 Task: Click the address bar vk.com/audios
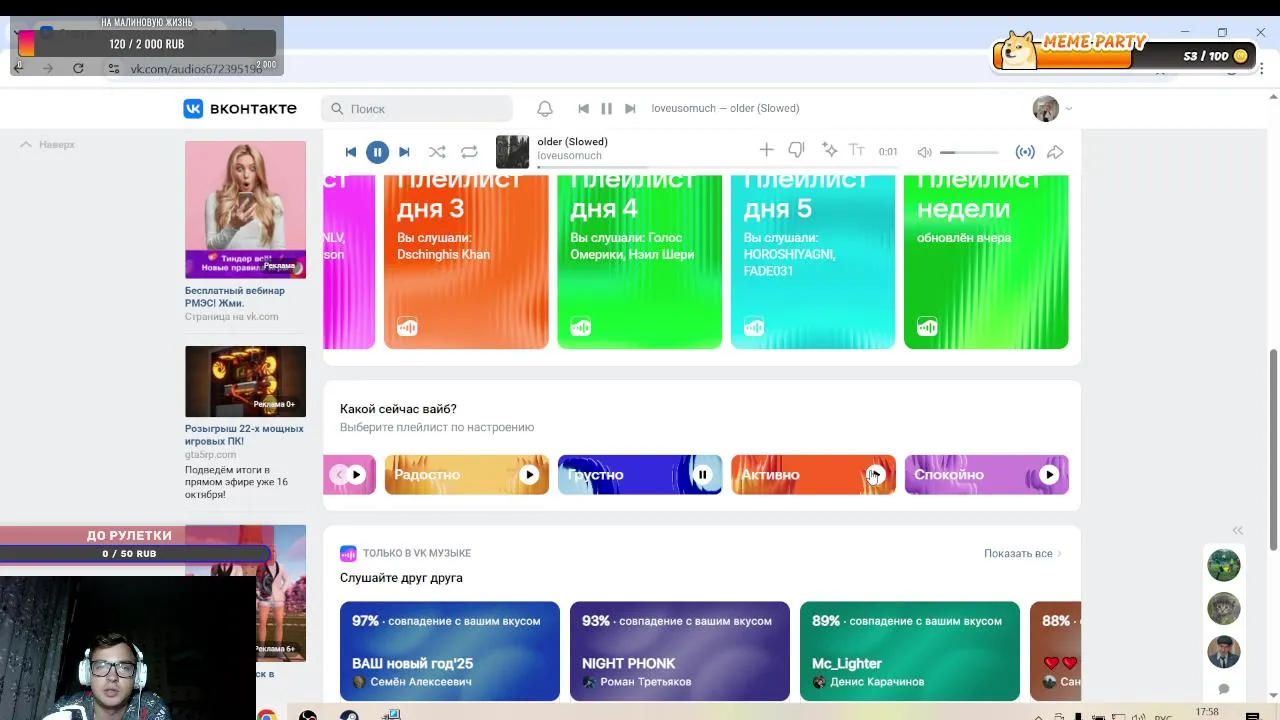196,68
